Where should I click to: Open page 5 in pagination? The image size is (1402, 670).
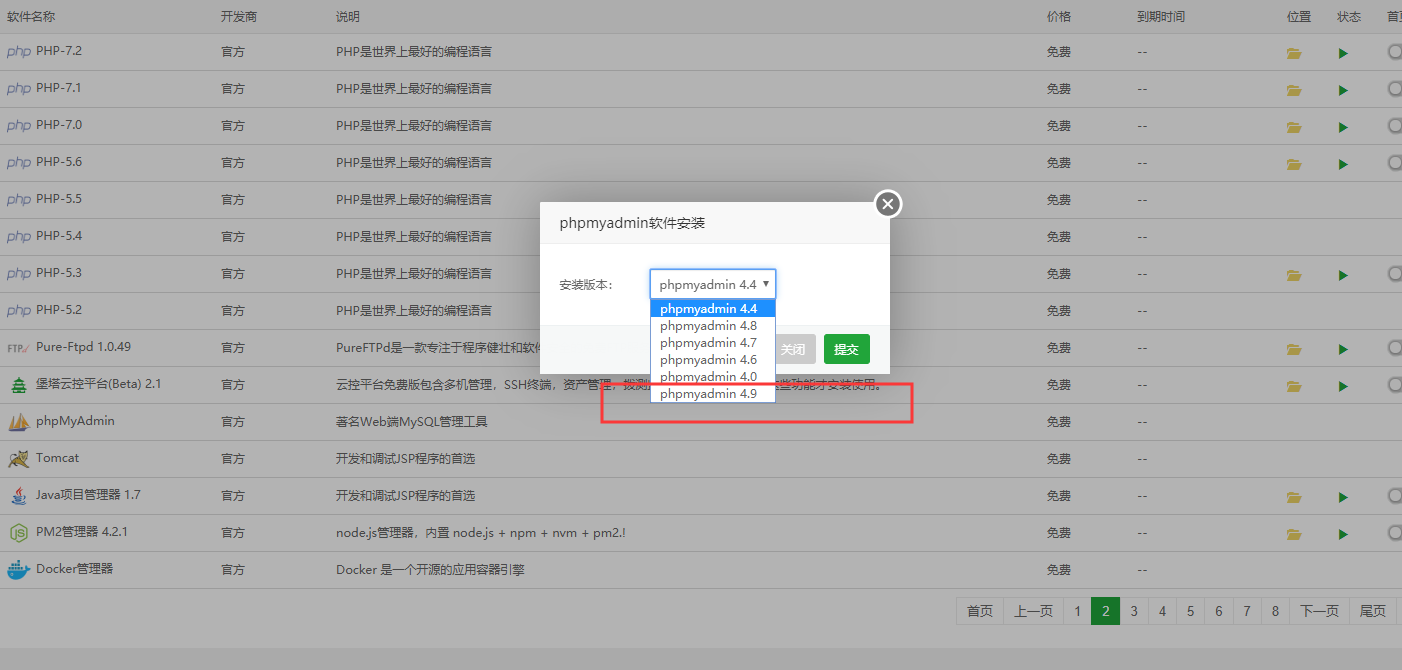tap(1191, 611)
